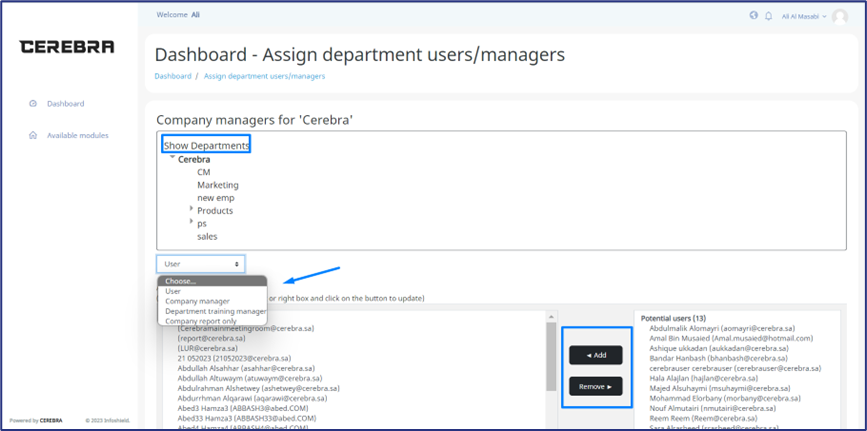This screenshot has width=867, height=431.
Task: Open the notifications bell
Action: [768, 16]
